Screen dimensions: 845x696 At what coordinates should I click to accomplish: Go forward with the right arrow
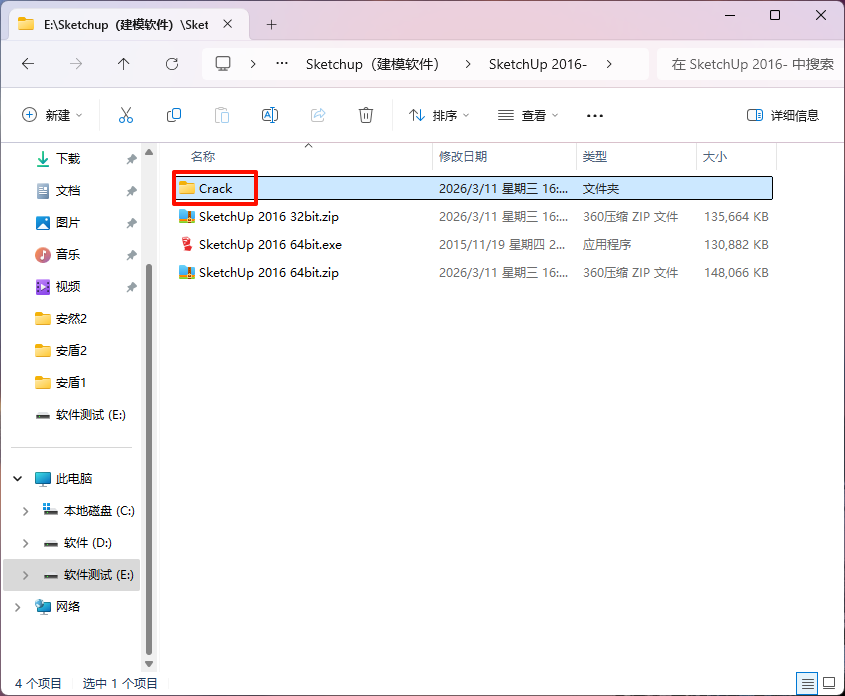pyautogui.click(x=76, y=64)
